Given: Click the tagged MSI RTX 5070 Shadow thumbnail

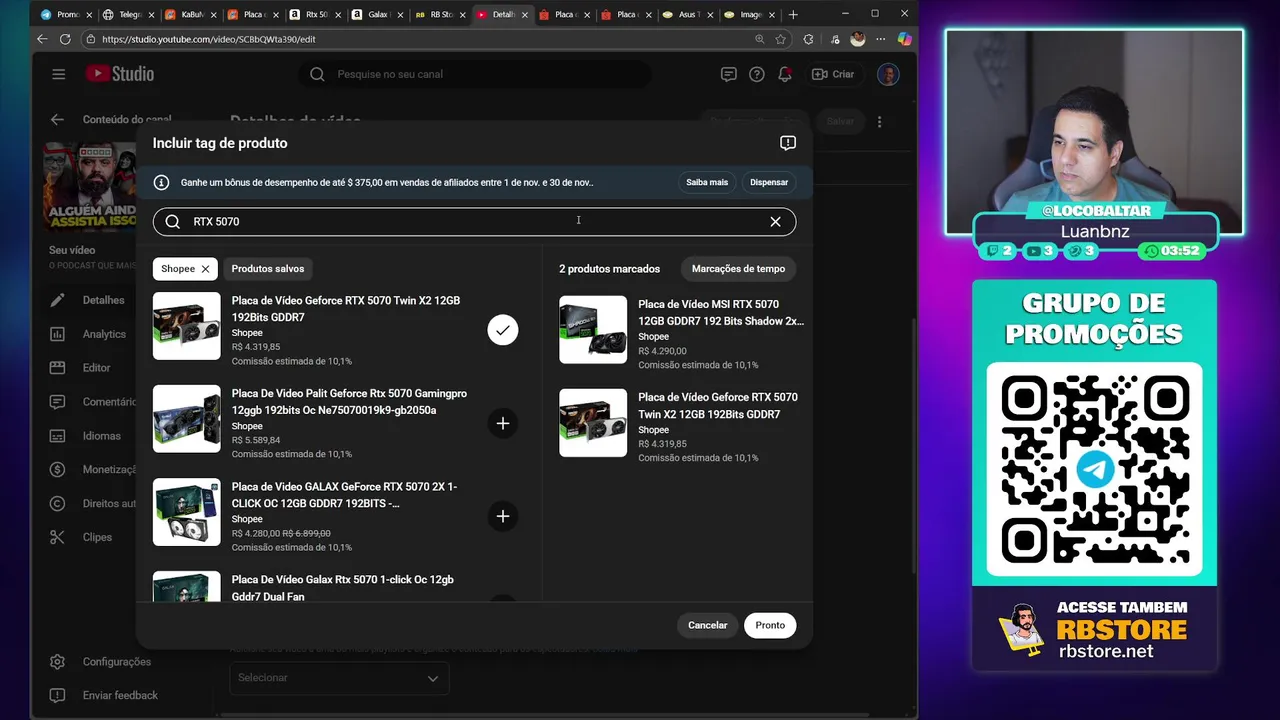Looking at the screenshot, I should [593, 330].
